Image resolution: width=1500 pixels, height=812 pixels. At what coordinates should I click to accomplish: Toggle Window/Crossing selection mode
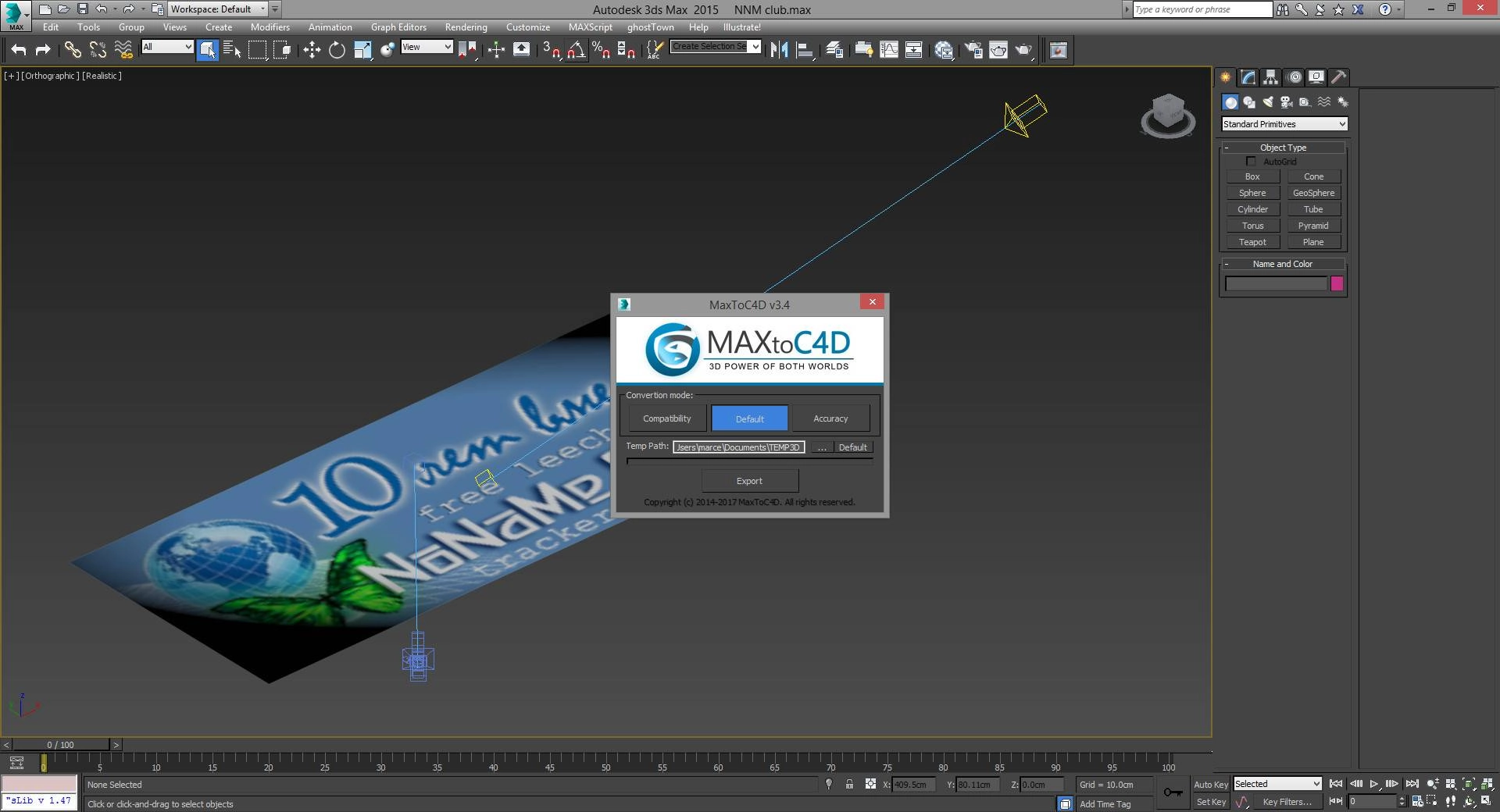click(x=282, y=50)
